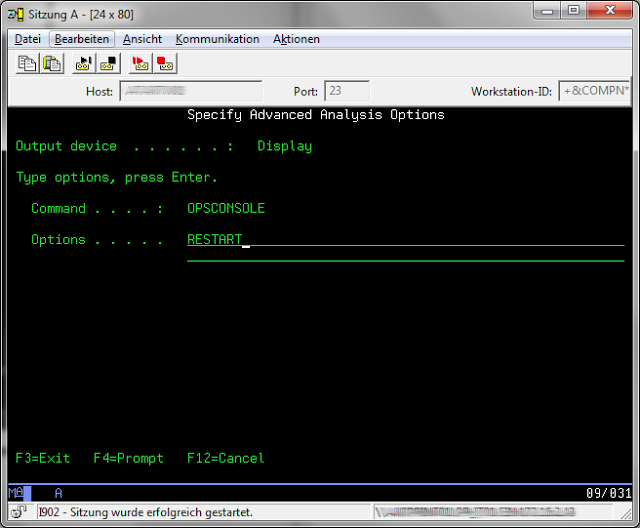Image resolution: width=640 pixels, height=528 pixels.
Task: Focus the Workstation-ID field
Action: point(594,91)
